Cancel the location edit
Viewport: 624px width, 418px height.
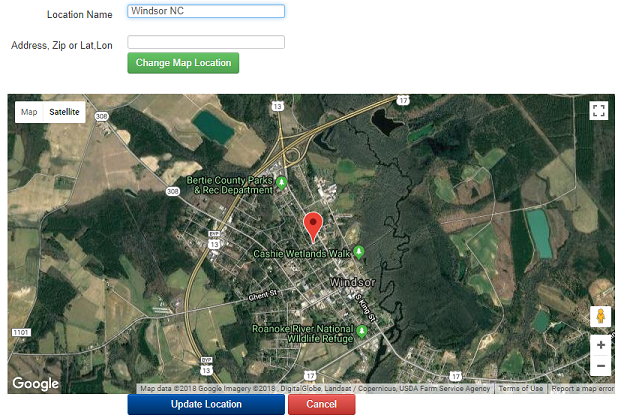(x=322, y=404)
